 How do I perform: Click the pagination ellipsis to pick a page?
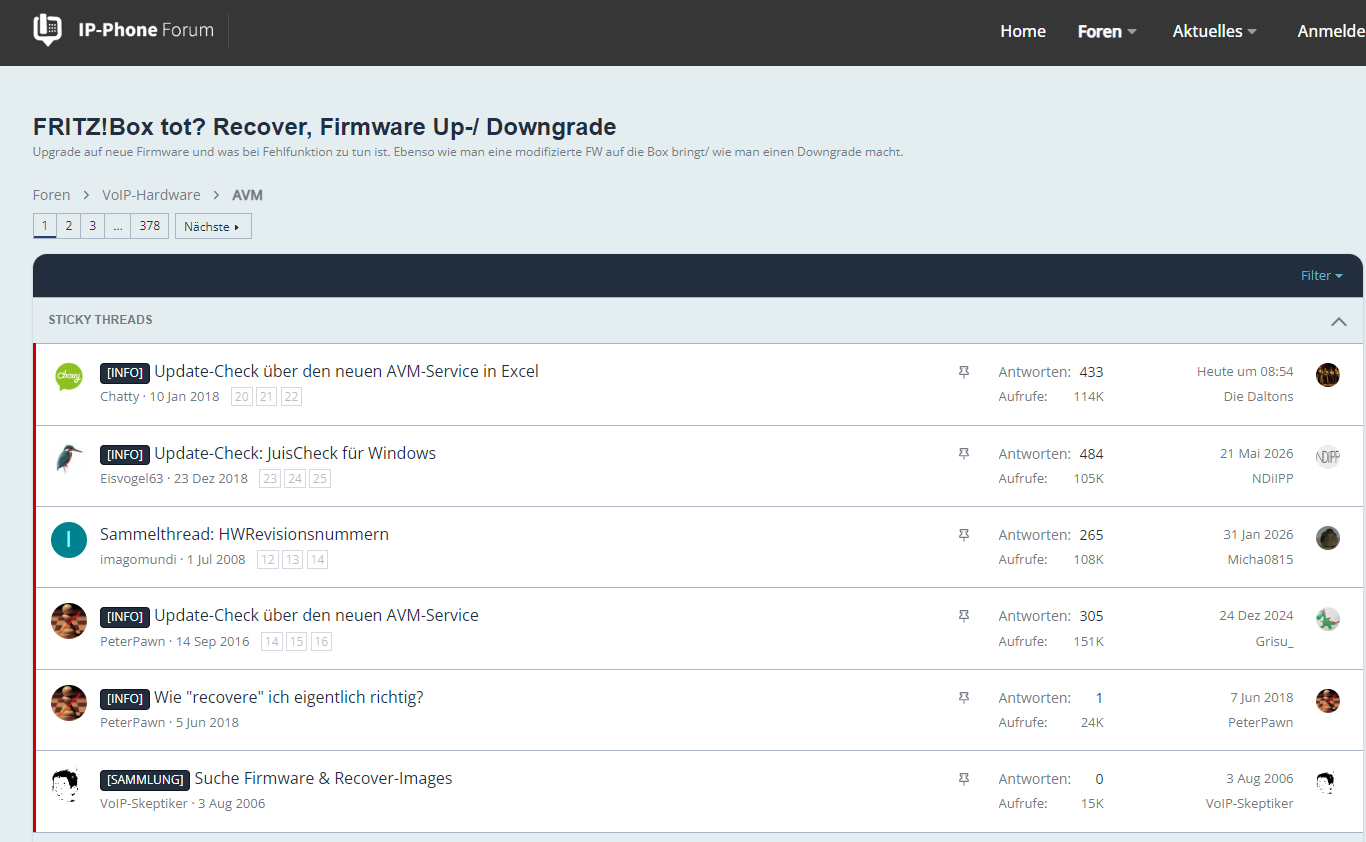[x=118, y=226]
